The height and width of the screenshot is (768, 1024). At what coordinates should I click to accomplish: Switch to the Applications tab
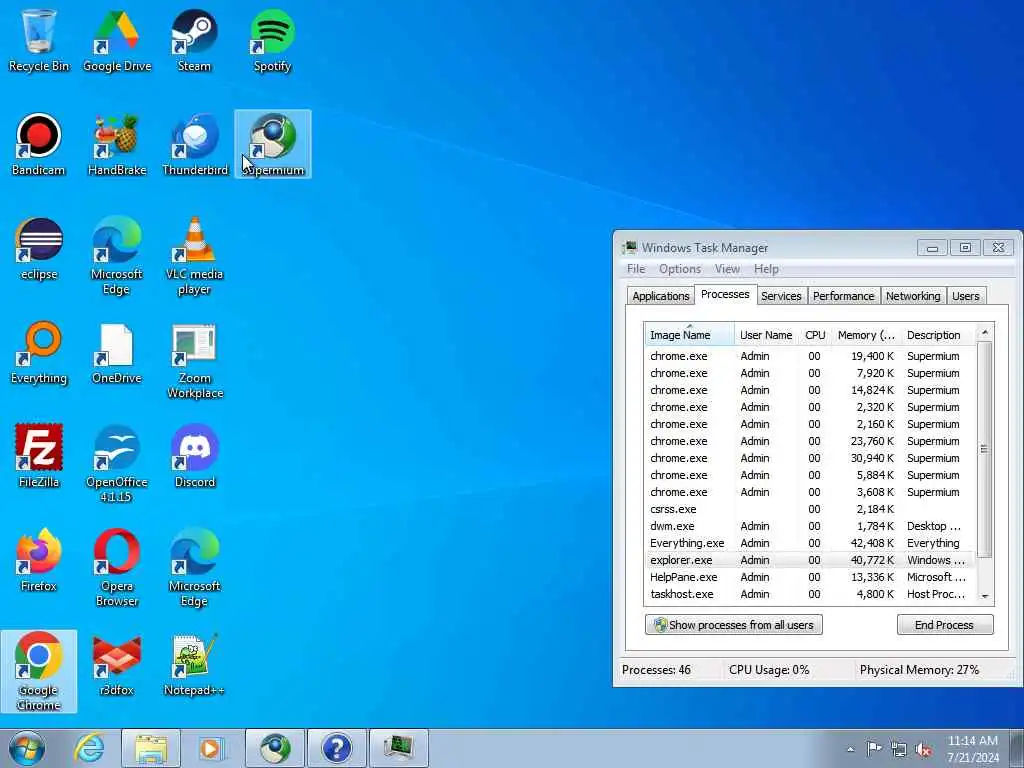point(660,296)
